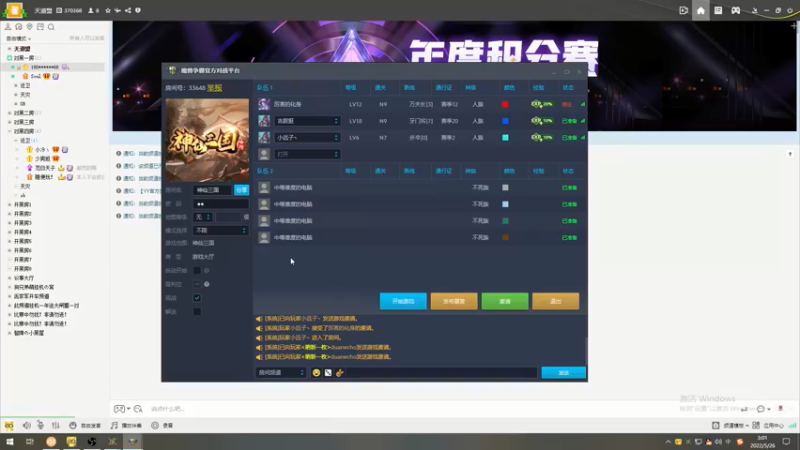This screenshot has height=450, width=800.
Task: Click the blue 发送 send button
Action: pos(564,373)
